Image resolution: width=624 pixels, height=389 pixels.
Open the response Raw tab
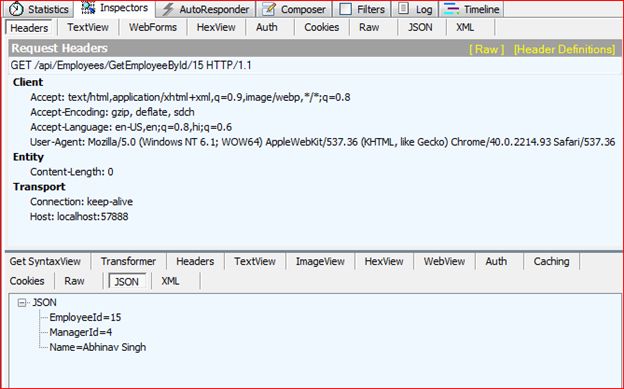point(74,281)
